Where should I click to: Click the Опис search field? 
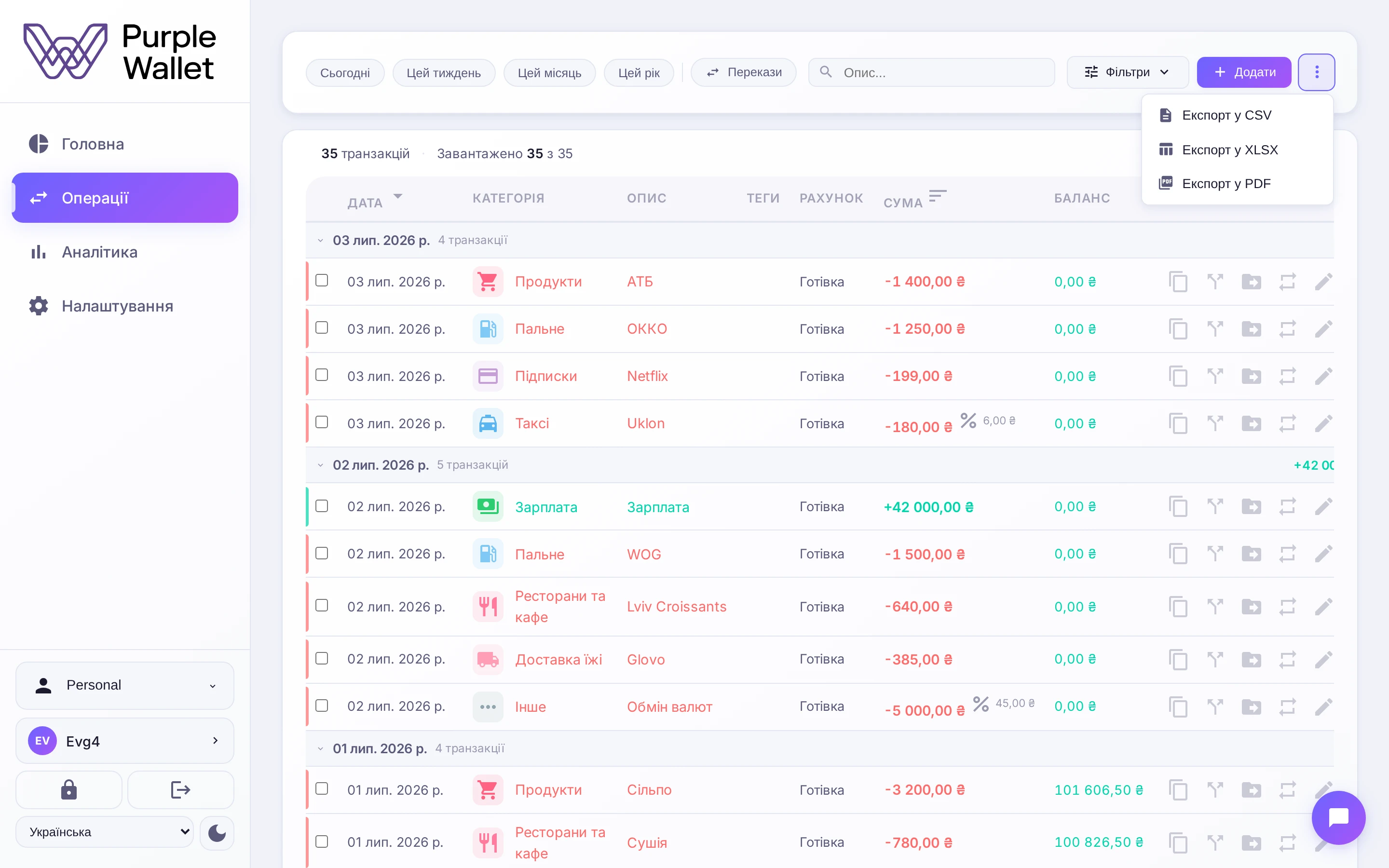pyautogui.click(x=931, y=72)
